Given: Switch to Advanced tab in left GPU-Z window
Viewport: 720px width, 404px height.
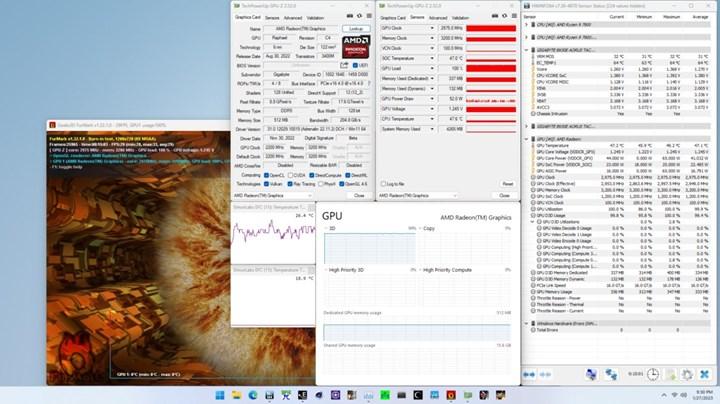Looking at the screenshot, I should click(x=292, y=18).
